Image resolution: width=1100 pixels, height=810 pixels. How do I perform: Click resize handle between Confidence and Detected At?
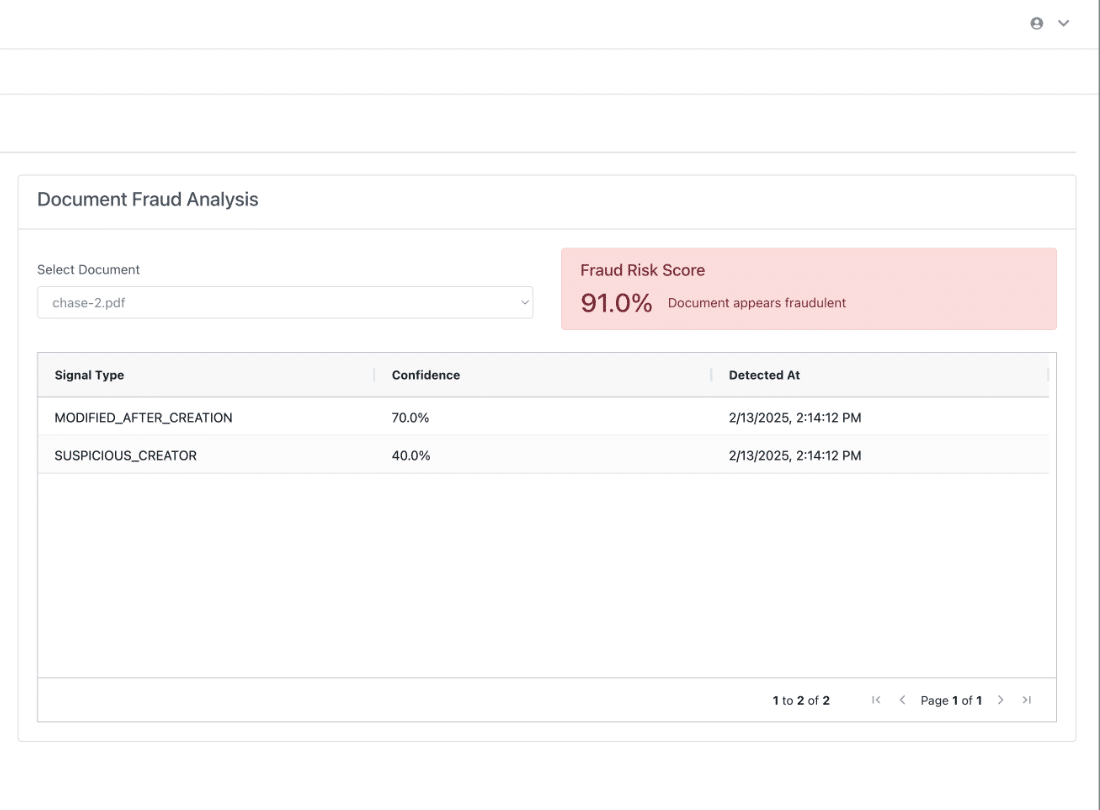[711, 375]
